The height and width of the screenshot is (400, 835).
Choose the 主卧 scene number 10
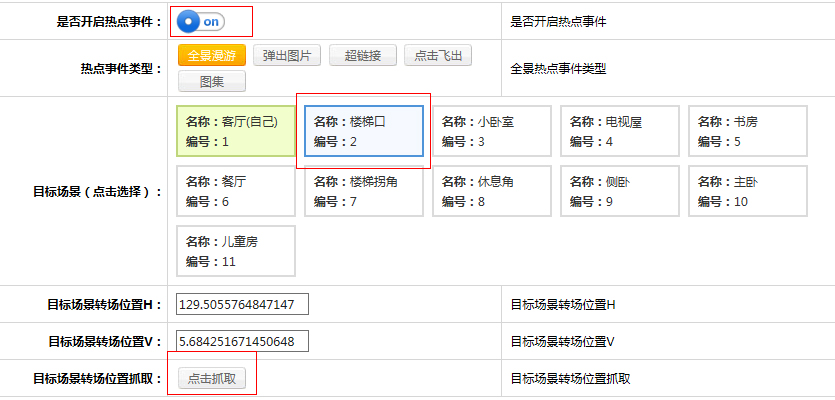[748, 191]
